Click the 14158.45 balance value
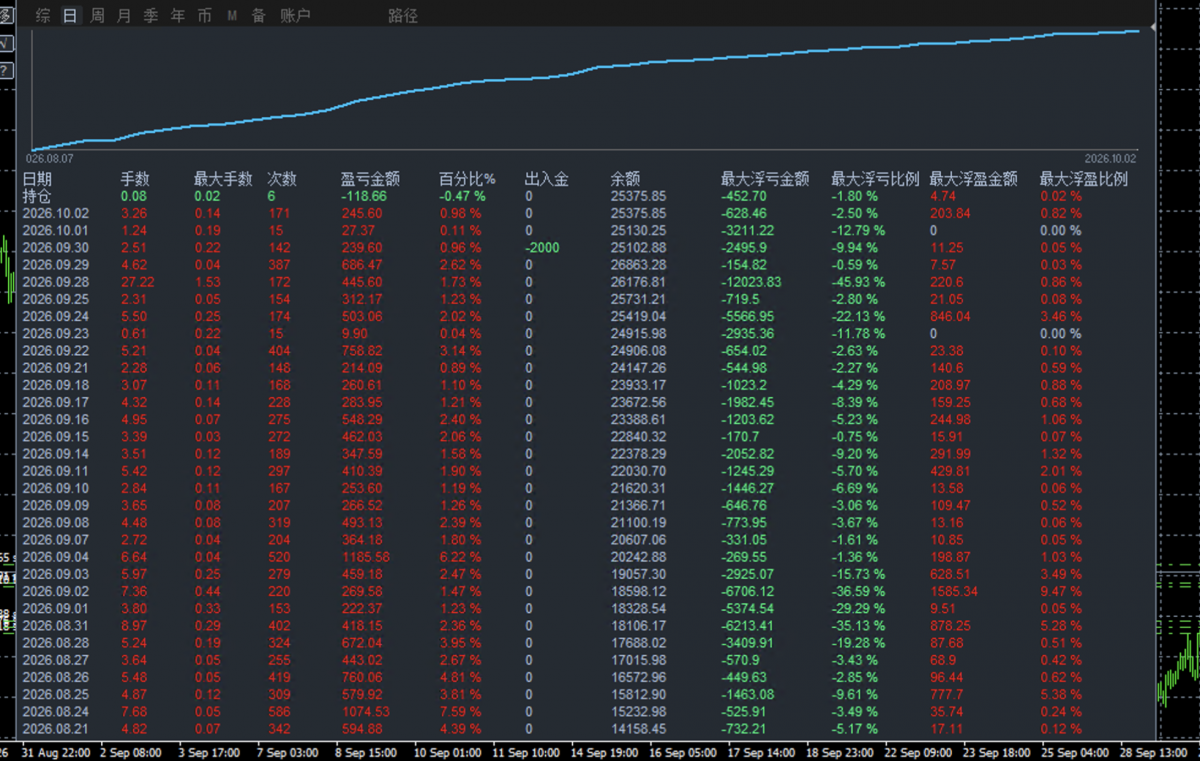 coord(638,728)
